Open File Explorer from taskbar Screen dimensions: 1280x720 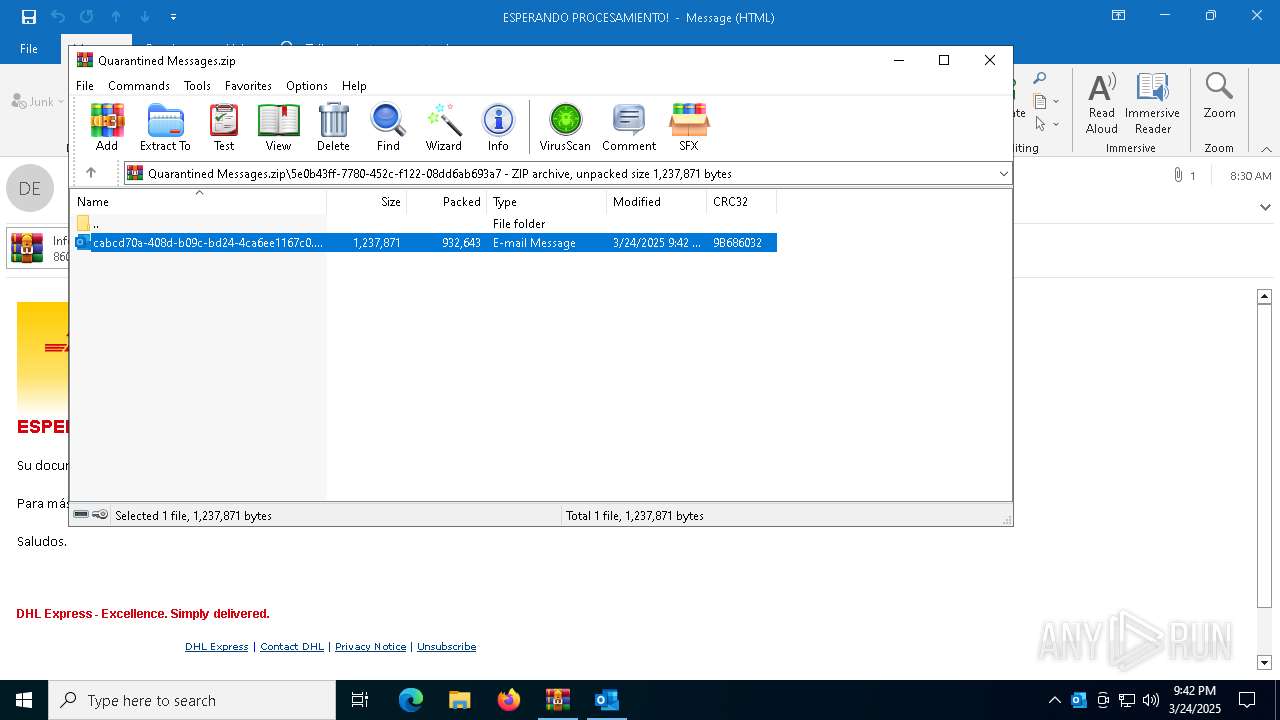point(460,700)
